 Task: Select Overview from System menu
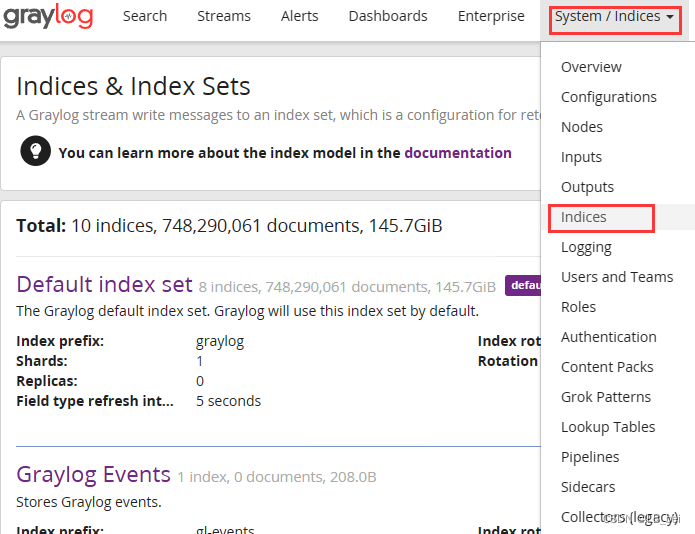[x=591, y=67]
